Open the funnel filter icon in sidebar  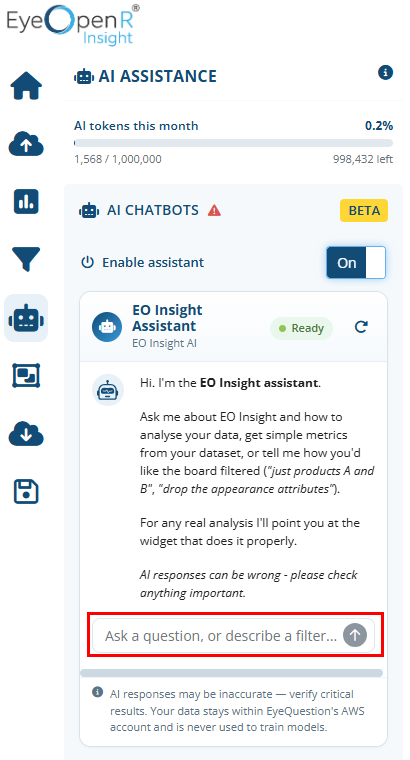26,259
